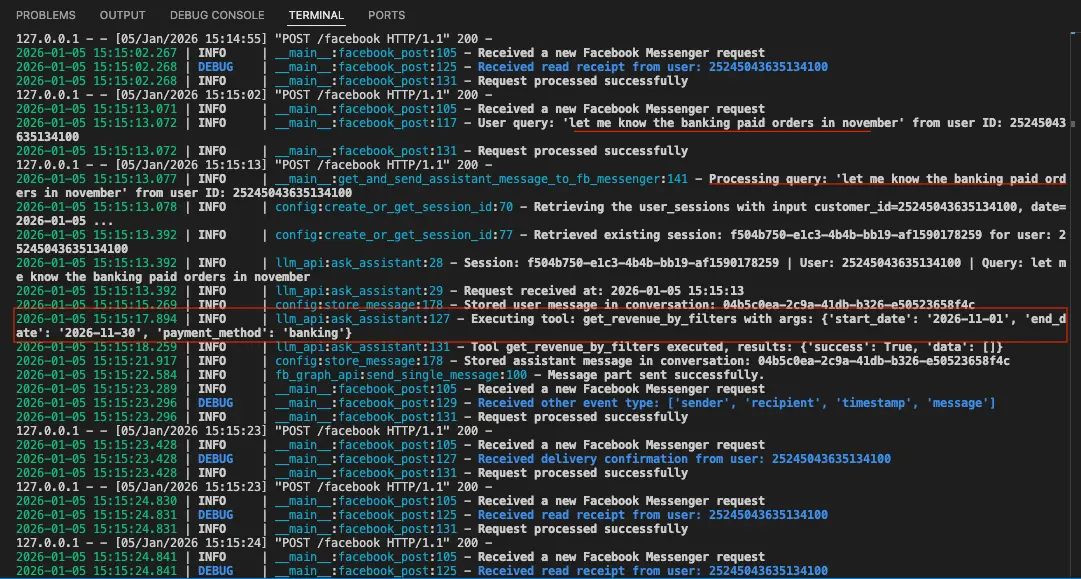Click the active TERMINAL tab
The height and width of the screenshot is (579, 1081).
[316, 15]
